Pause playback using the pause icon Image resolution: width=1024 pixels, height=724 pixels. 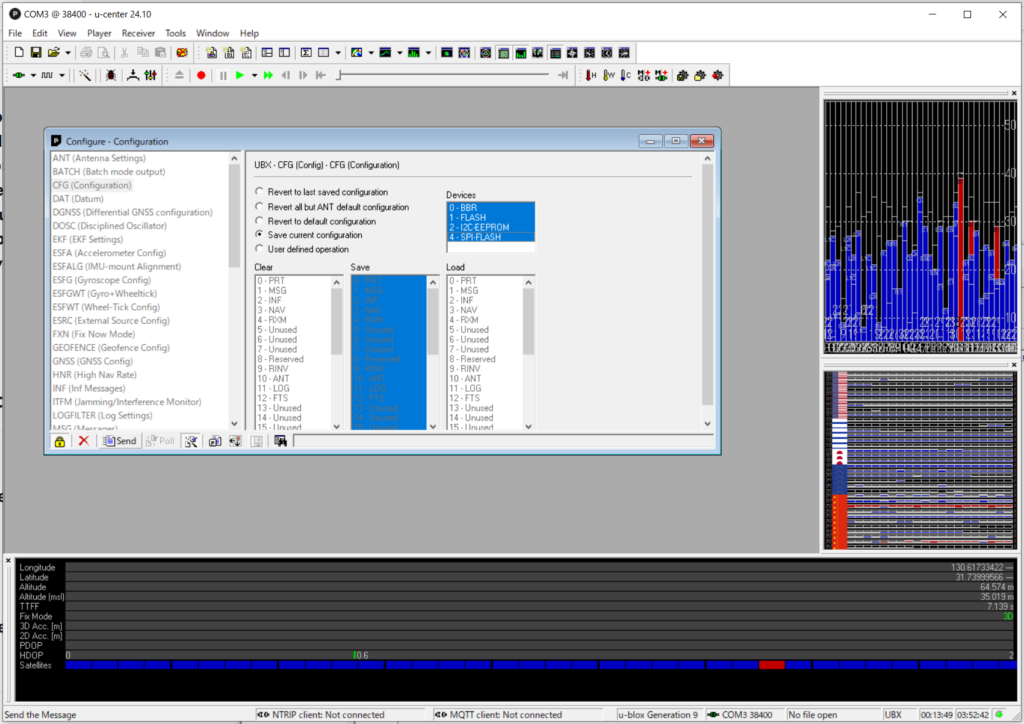coord(223,76)
